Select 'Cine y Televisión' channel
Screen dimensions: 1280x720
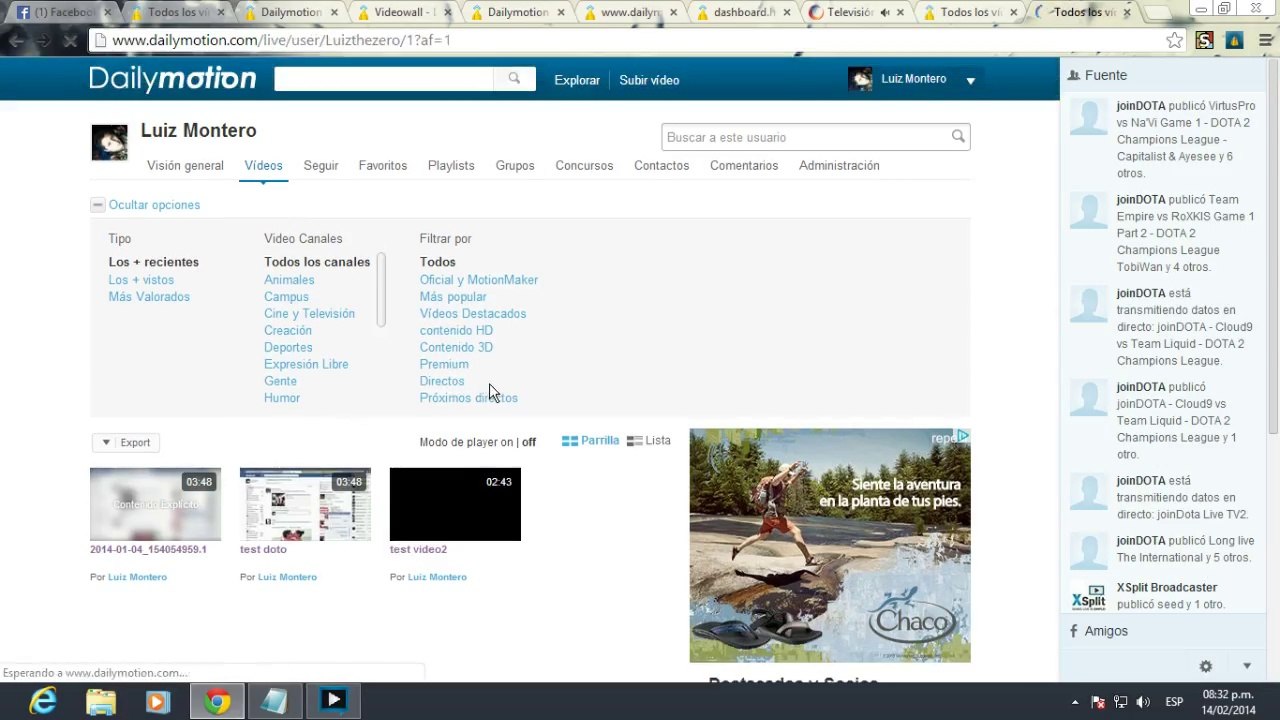click(x=309, y=314)
